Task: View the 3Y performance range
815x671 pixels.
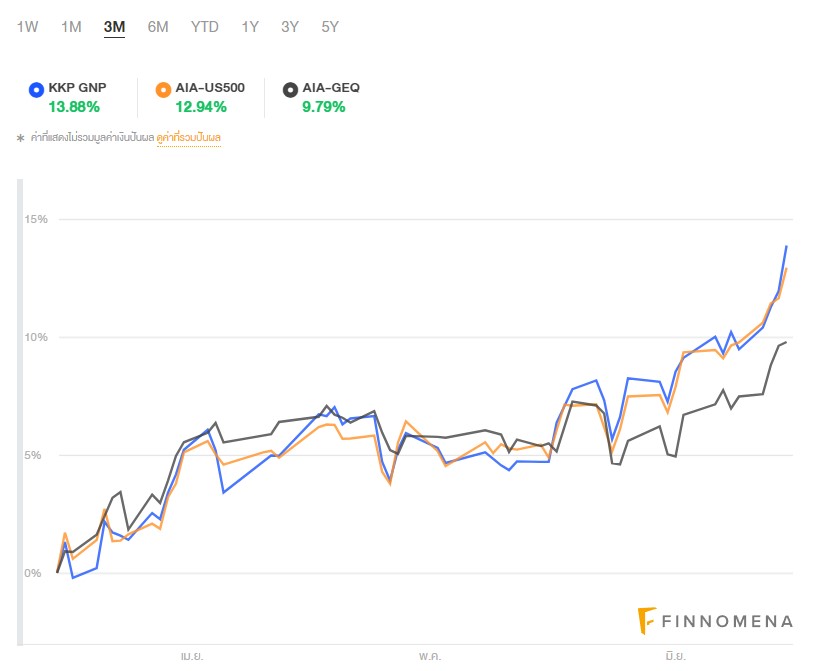Action: tap(290, 27)
